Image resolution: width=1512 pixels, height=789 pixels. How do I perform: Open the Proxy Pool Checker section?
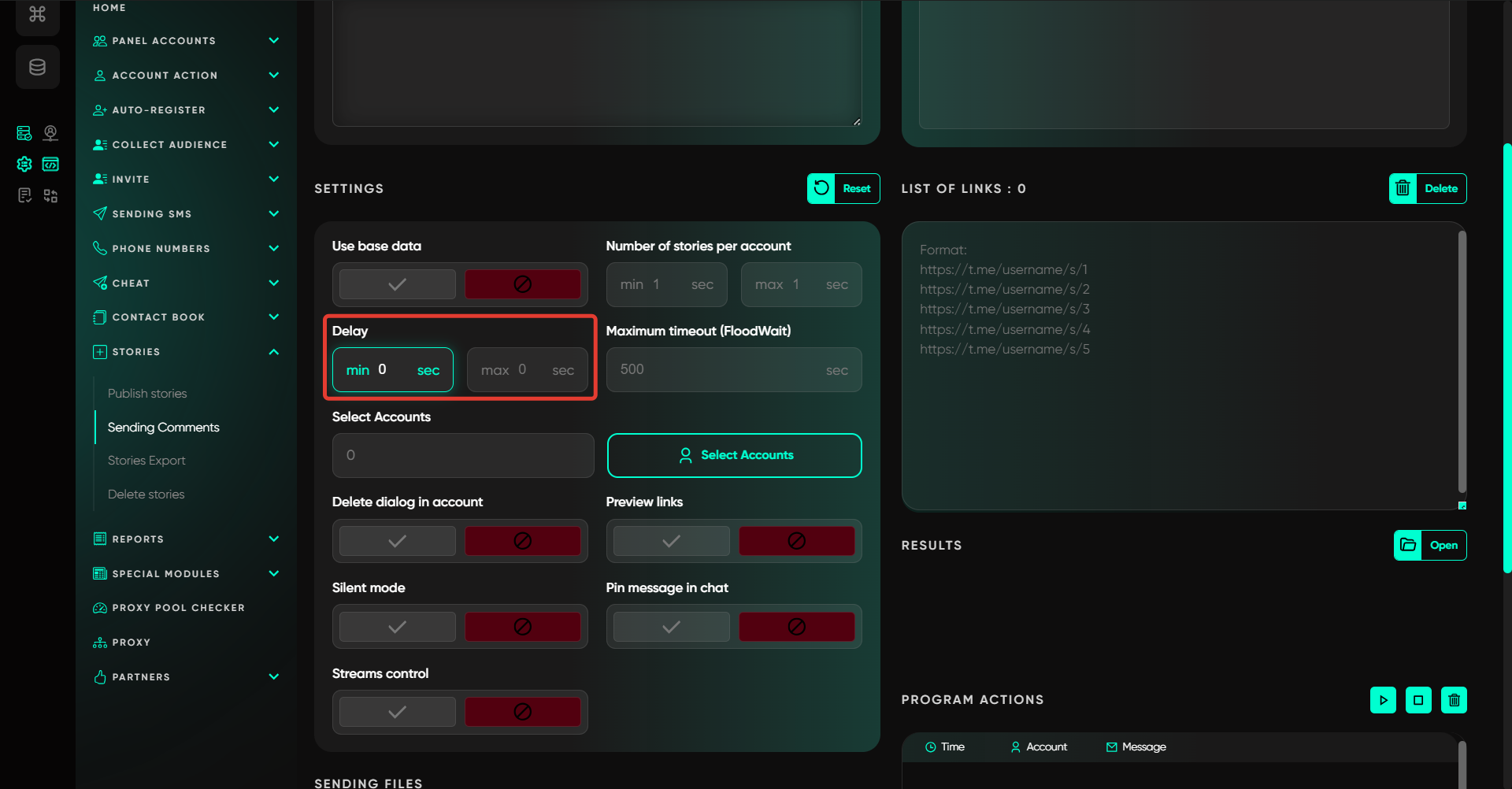click(x=178, y=608)
